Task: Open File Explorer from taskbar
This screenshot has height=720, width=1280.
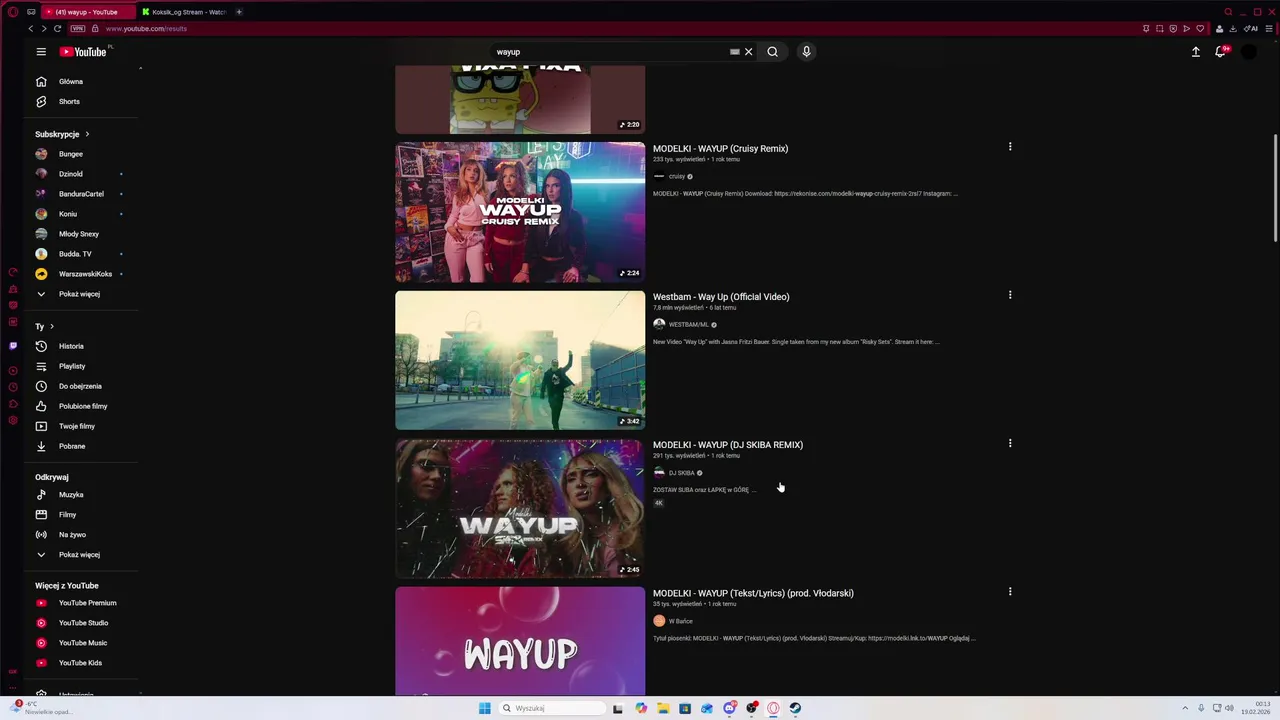Action: point(664,708)
